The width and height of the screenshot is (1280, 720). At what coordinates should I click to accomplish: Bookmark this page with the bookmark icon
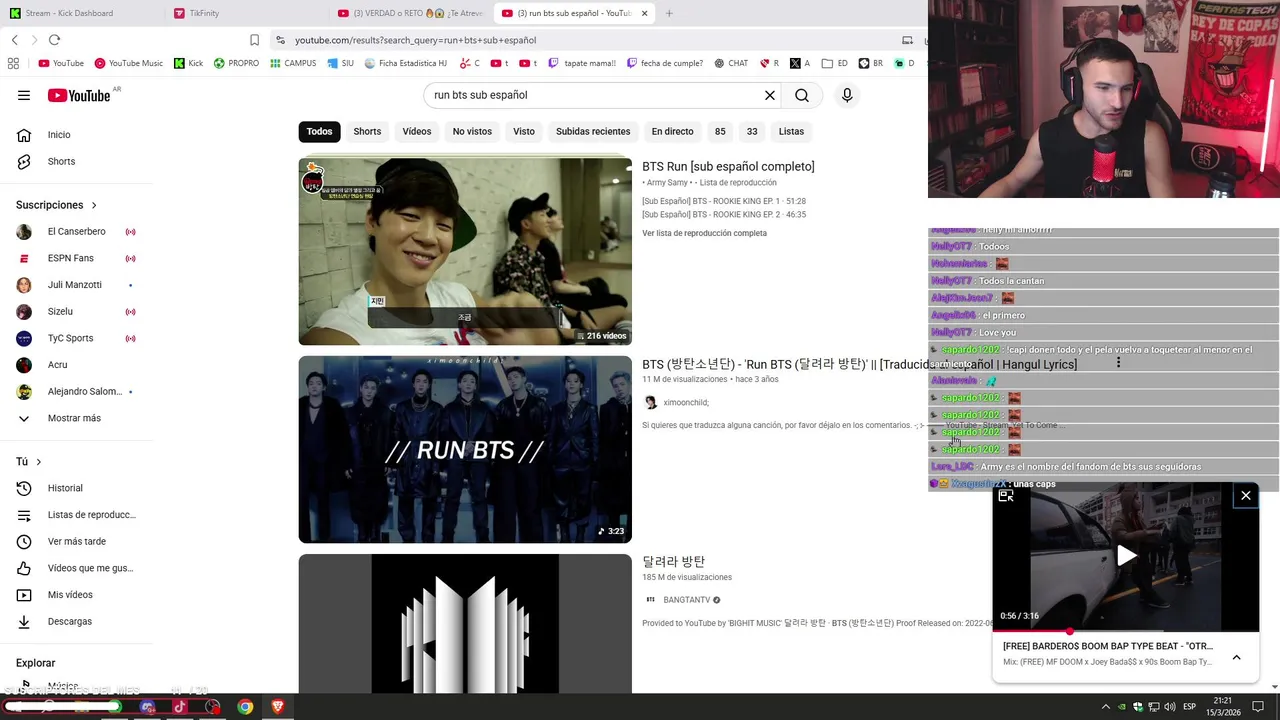[254, 40]
